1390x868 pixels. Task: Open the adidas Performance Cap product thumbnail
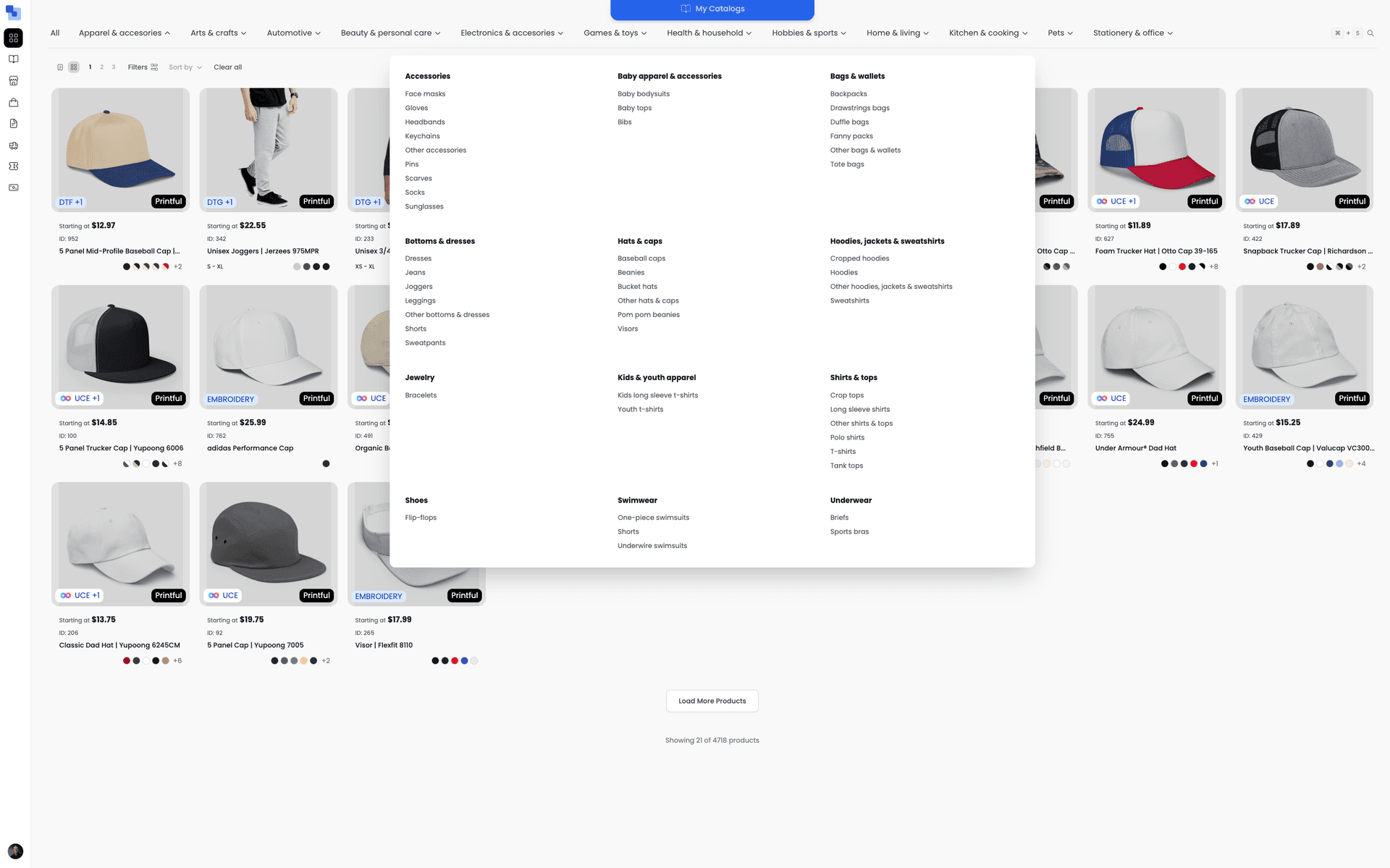268,347
